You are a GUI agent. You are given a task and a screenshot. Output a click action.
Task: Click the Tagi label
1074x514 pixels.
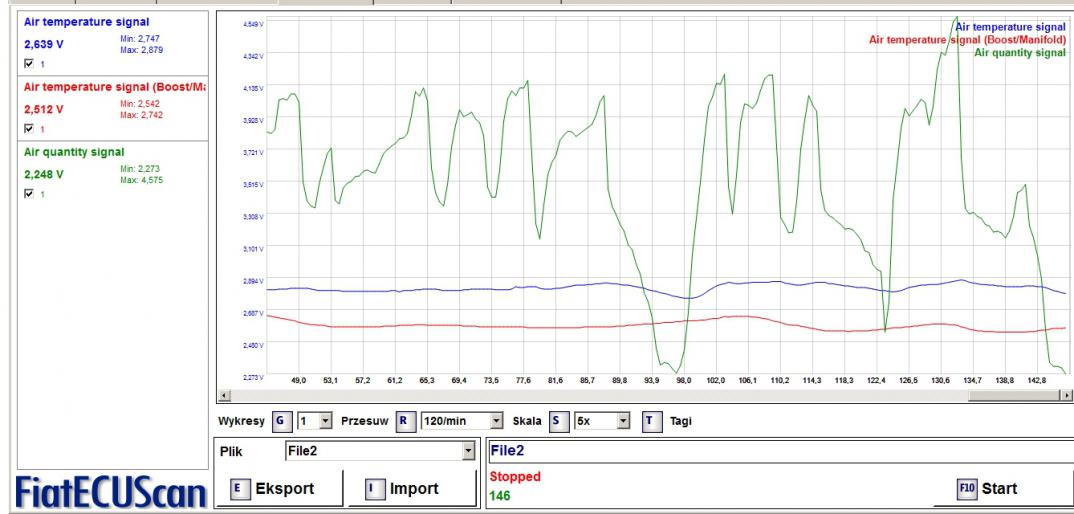coord(681,421)
